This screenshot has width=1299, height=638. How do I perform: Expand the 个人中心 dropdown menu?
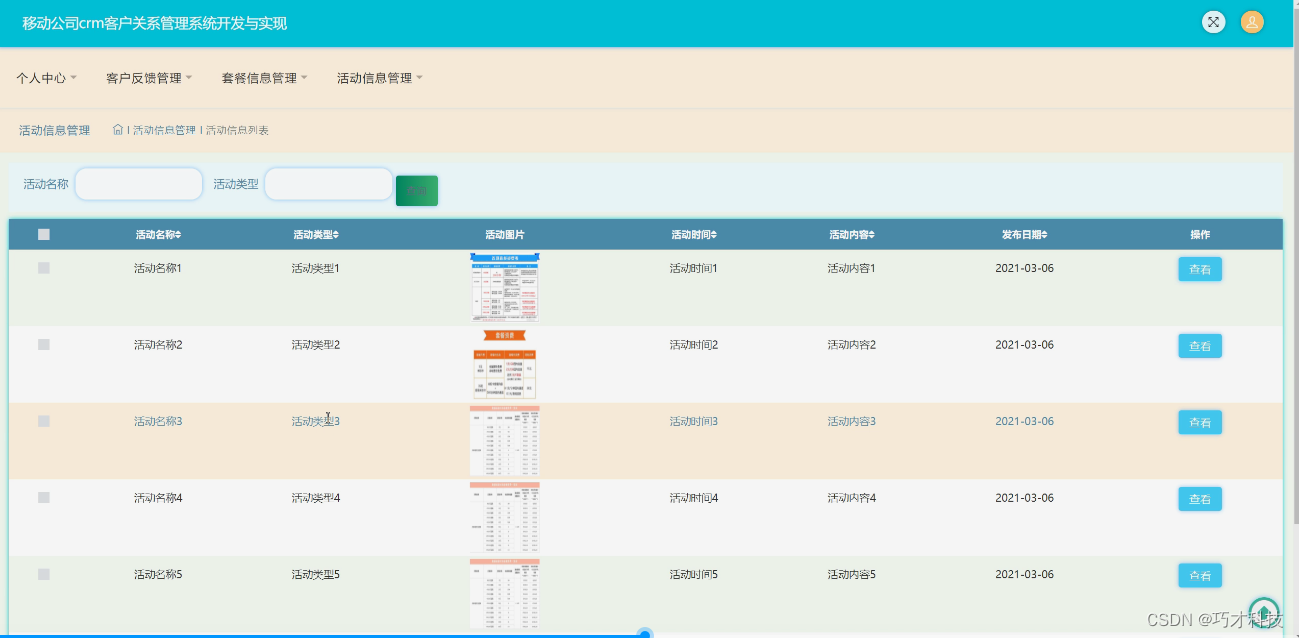point(46,77)
